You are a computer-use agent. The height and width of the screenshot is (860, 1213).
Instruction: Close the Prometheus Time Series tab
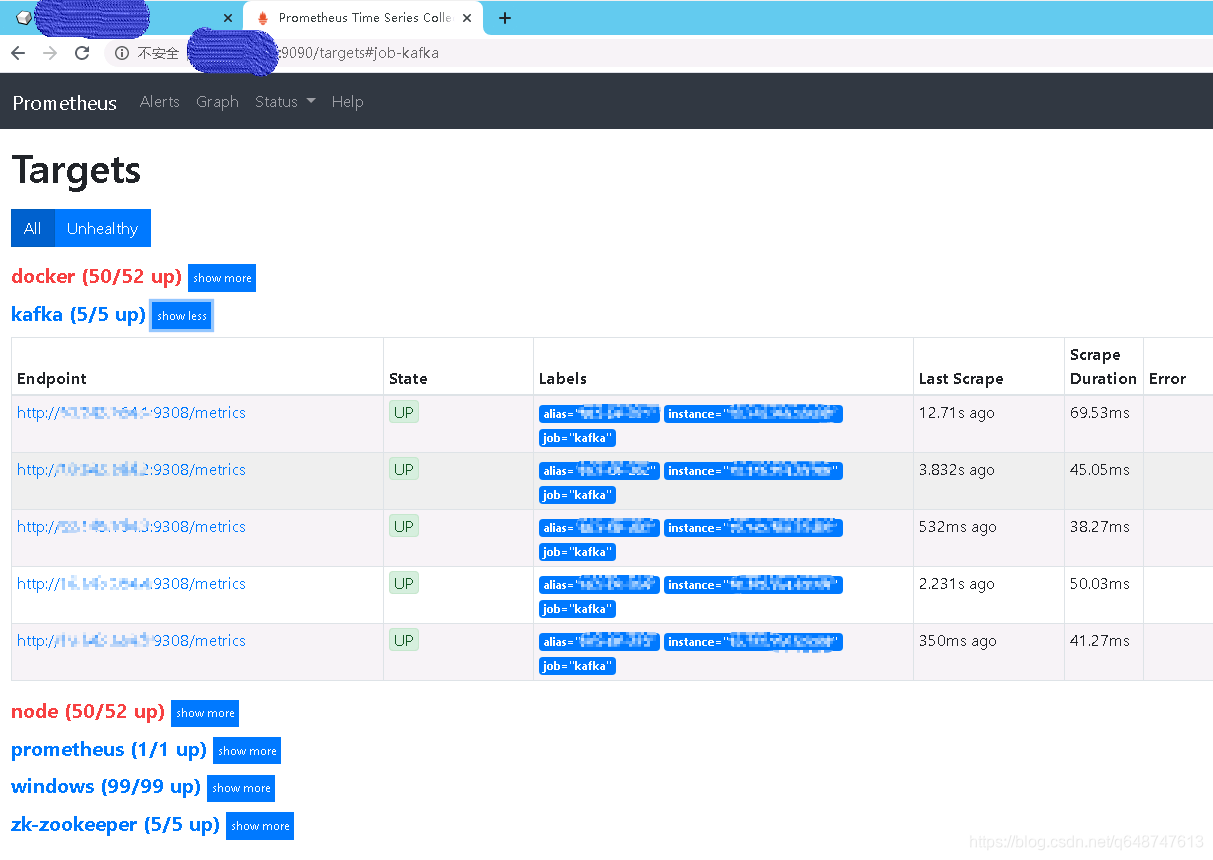(467, 18)
